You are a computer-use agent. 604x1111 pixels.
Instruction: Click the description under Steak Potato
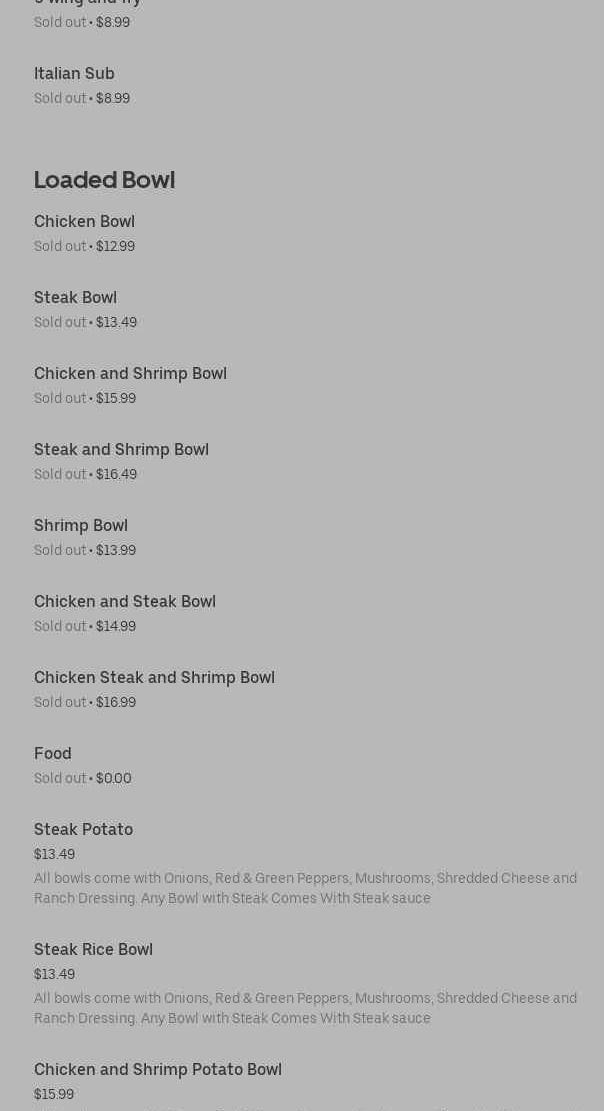pos(305,888)
